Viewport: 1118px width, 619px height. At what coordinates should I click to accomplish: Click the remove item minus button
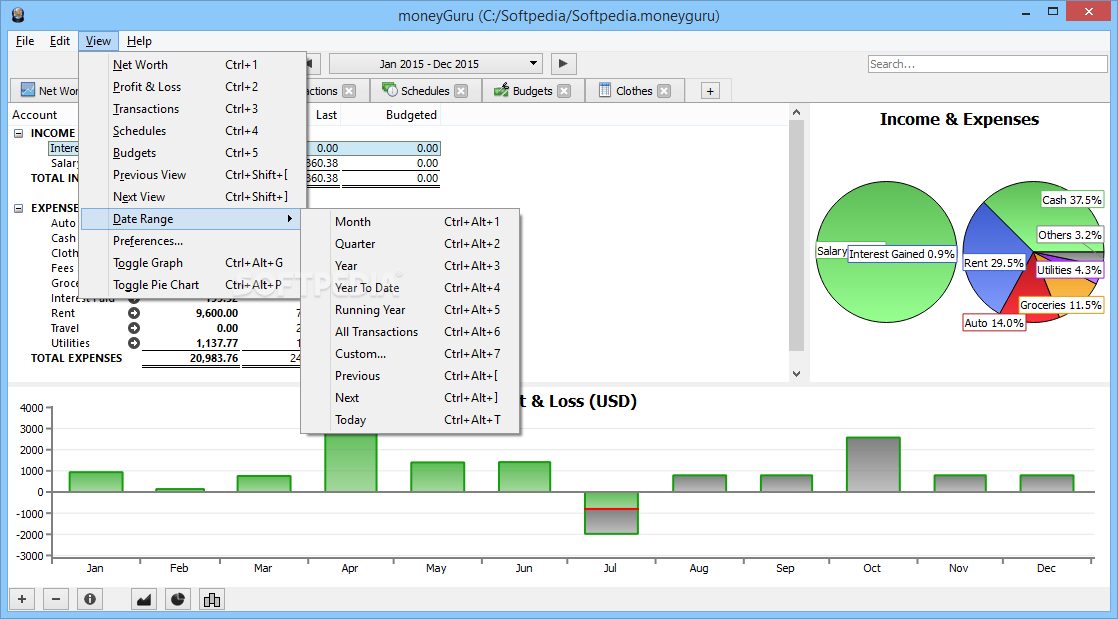56,599
